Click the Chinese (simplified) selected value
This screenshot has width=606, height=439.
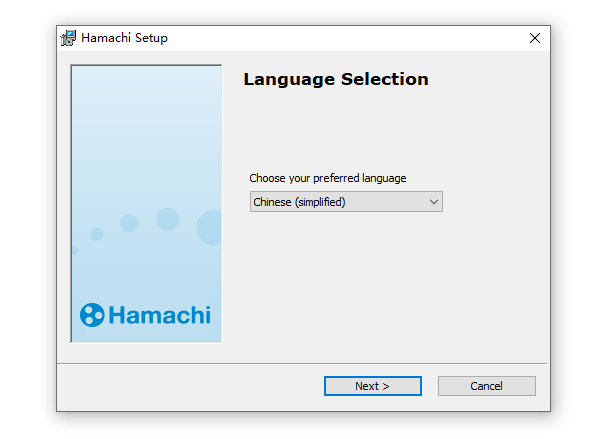[x=300, y=202]
